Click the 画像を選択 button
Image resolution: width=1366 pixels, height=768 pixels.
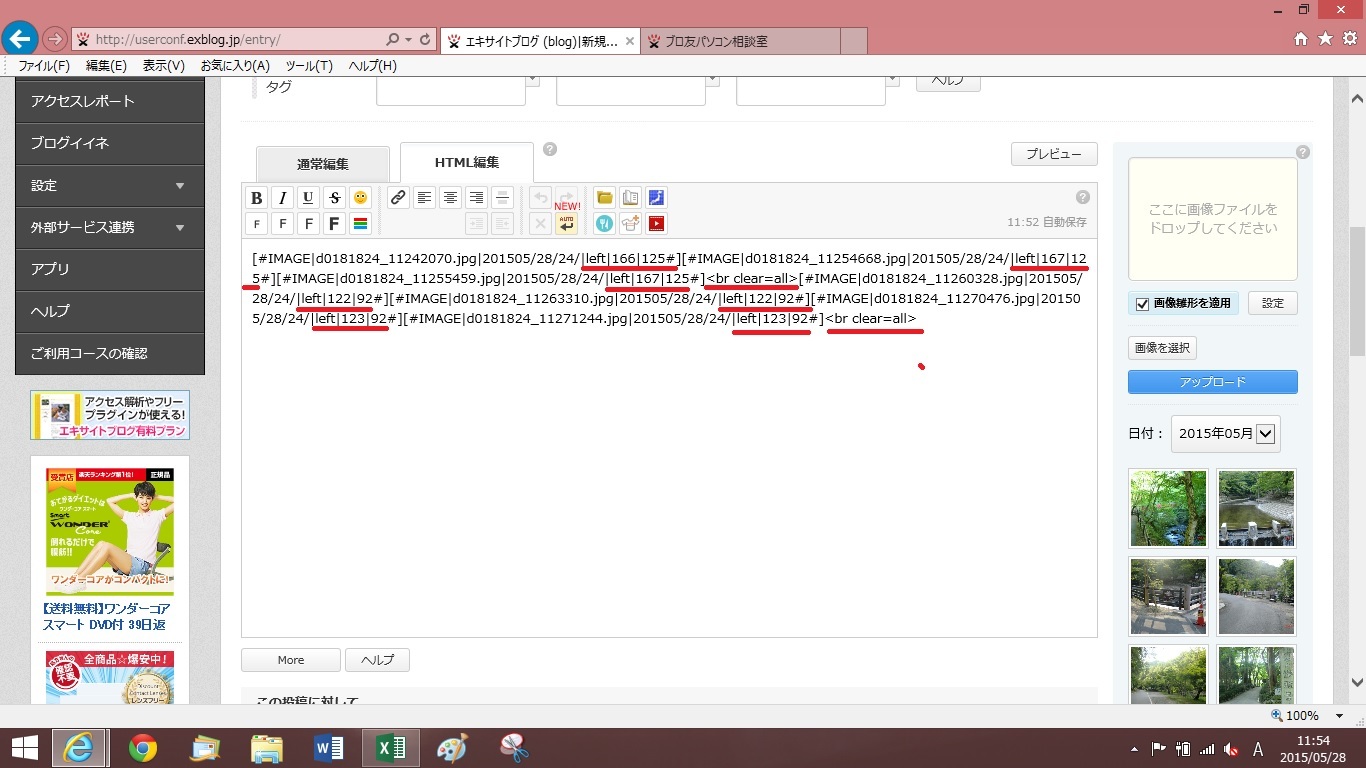tap(1162, 348)
